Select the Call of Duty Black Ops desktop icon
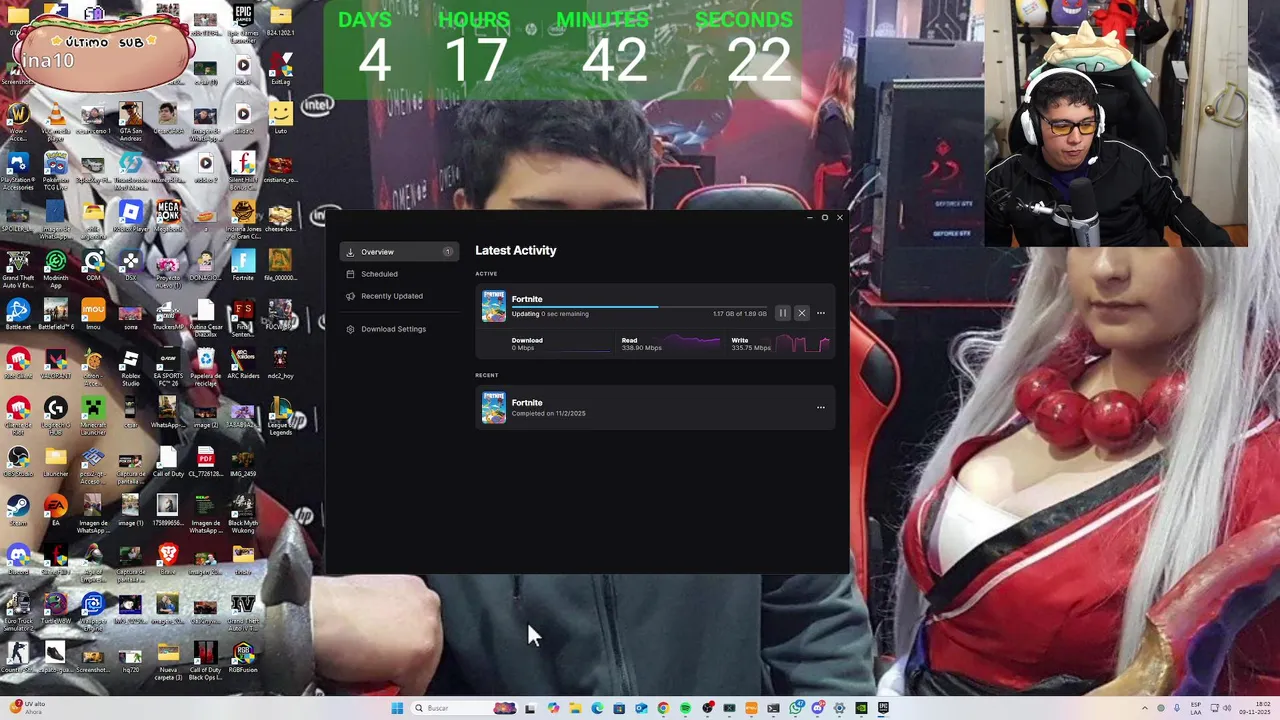 206,660
